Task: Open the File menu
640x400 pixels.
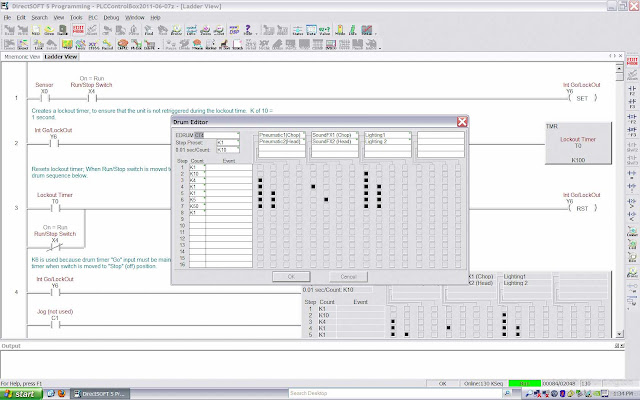Action: (x=7, y=18)
